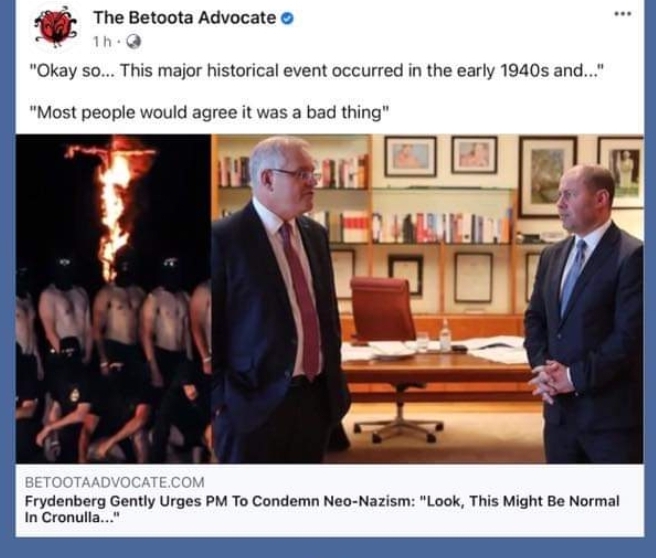Click the man wearing the blue tie

(x=586, y=314)
